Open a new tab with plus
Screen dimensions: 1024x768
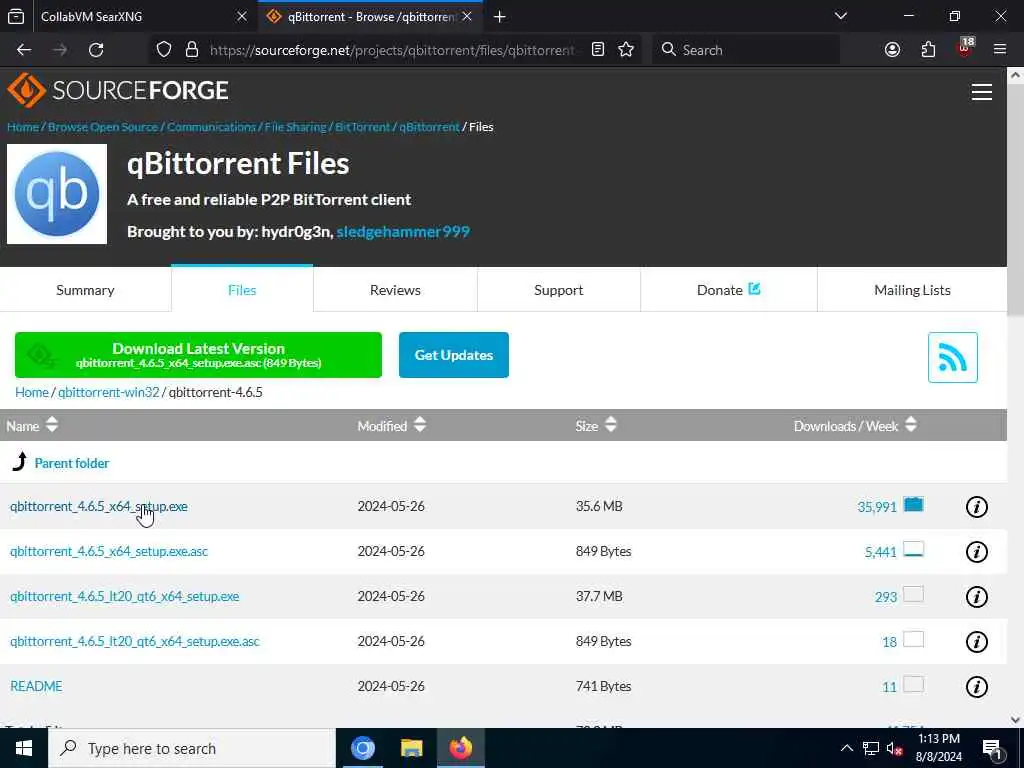500,17
